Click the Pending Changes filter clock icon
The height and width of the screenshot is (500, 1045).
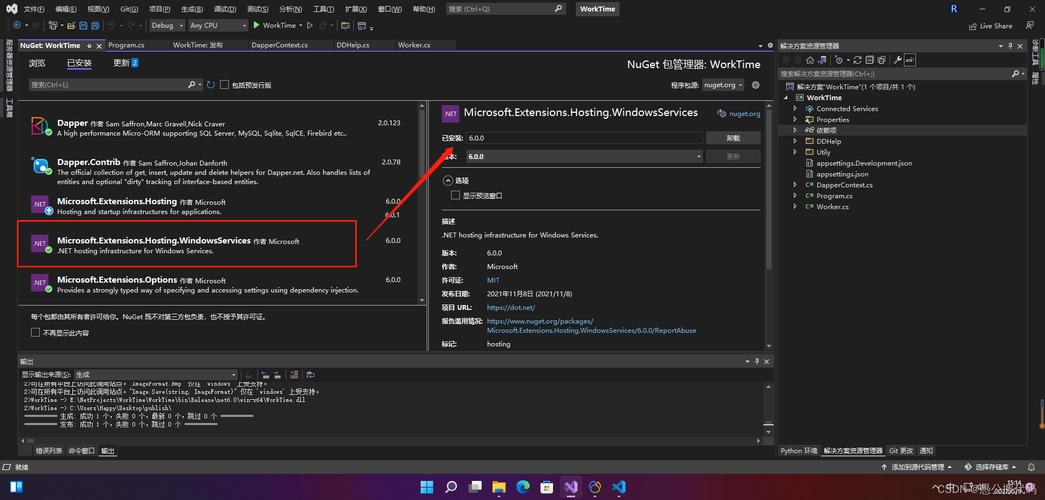[x=839, y=60]
